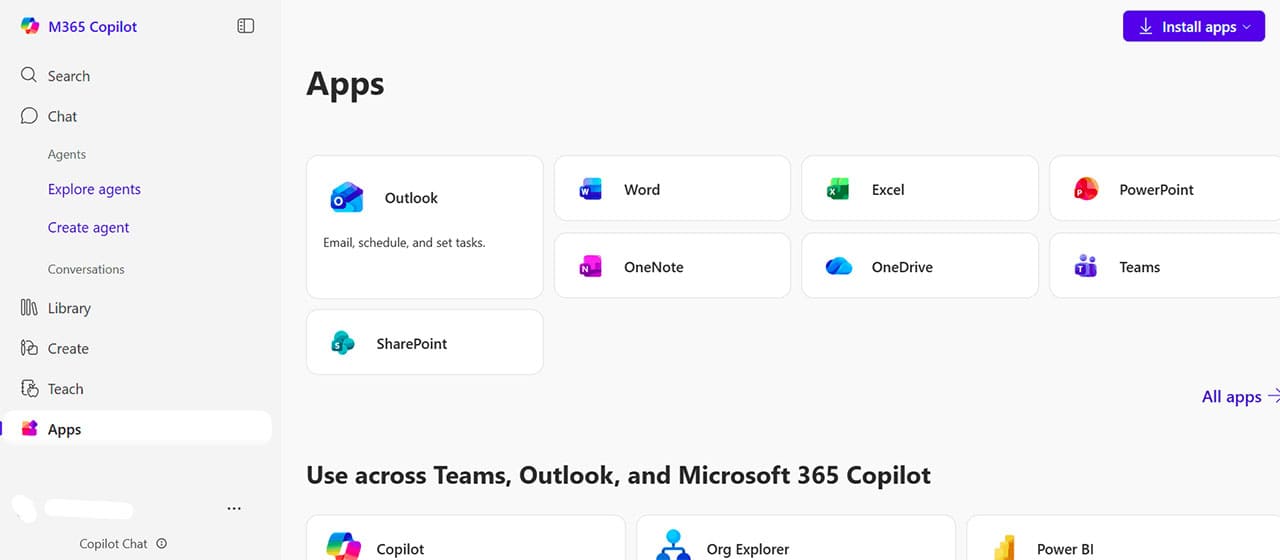Click the download arrow icon on Install apps
1280x560 pixels.
click(x=1146, y=27)
